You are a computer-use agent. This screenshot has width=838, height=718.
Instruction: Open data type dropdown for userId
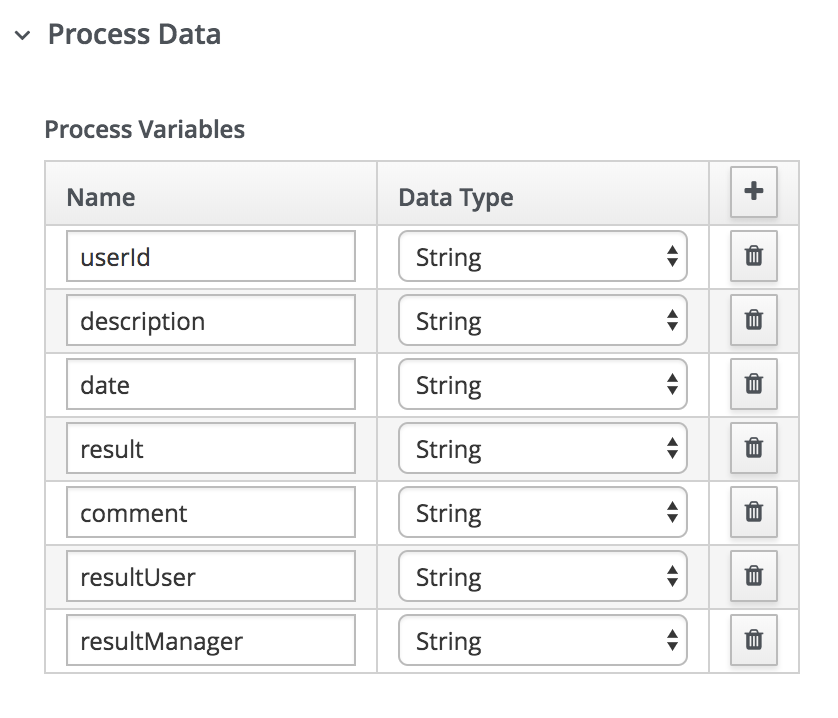point(542,257)
